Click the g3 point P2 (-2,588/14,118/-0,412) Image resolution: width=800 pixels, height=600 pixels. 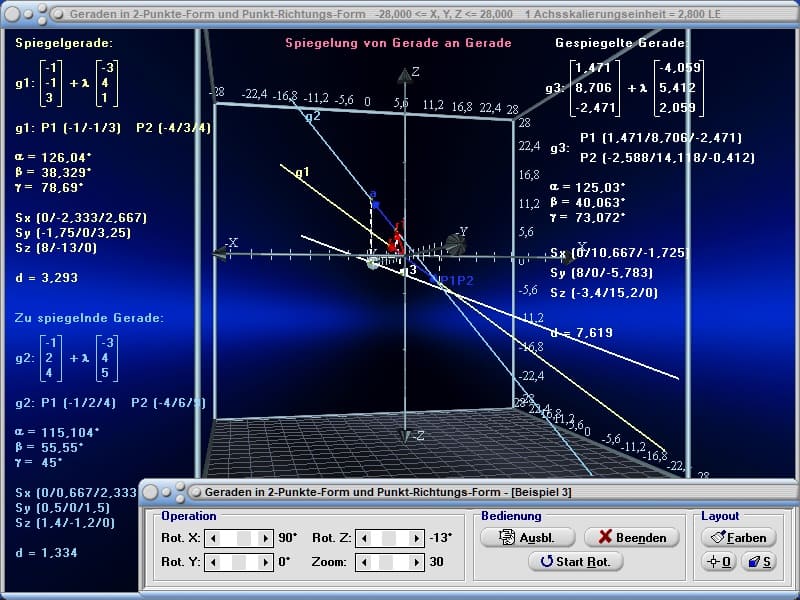[x=668, y=158]
